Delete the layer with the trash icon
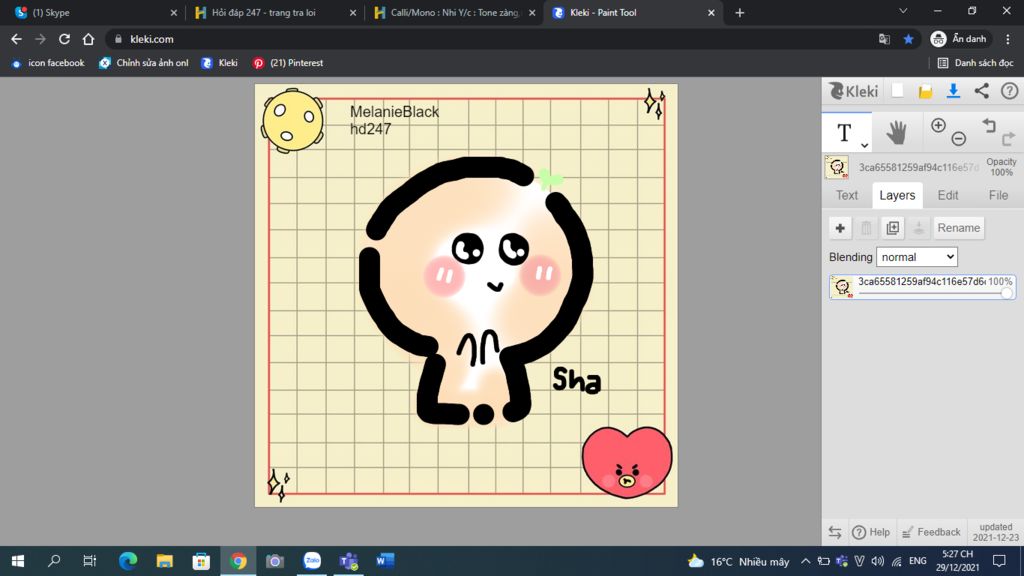 tap(866, 228)
